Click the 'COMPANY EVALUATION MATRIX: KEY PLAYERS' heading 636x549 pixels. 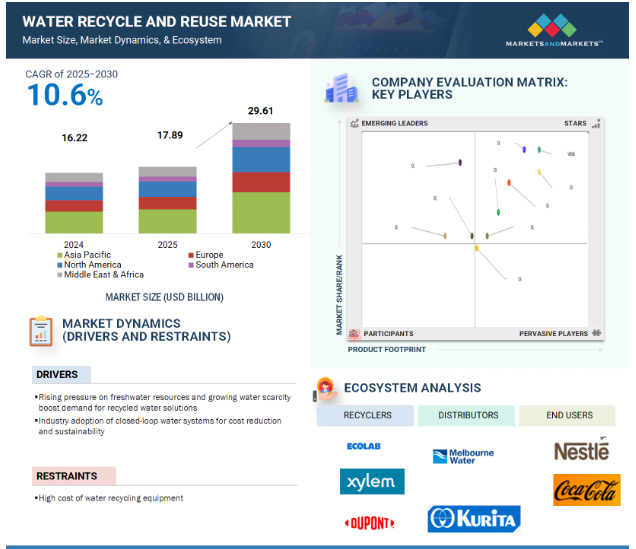point(470,88)
